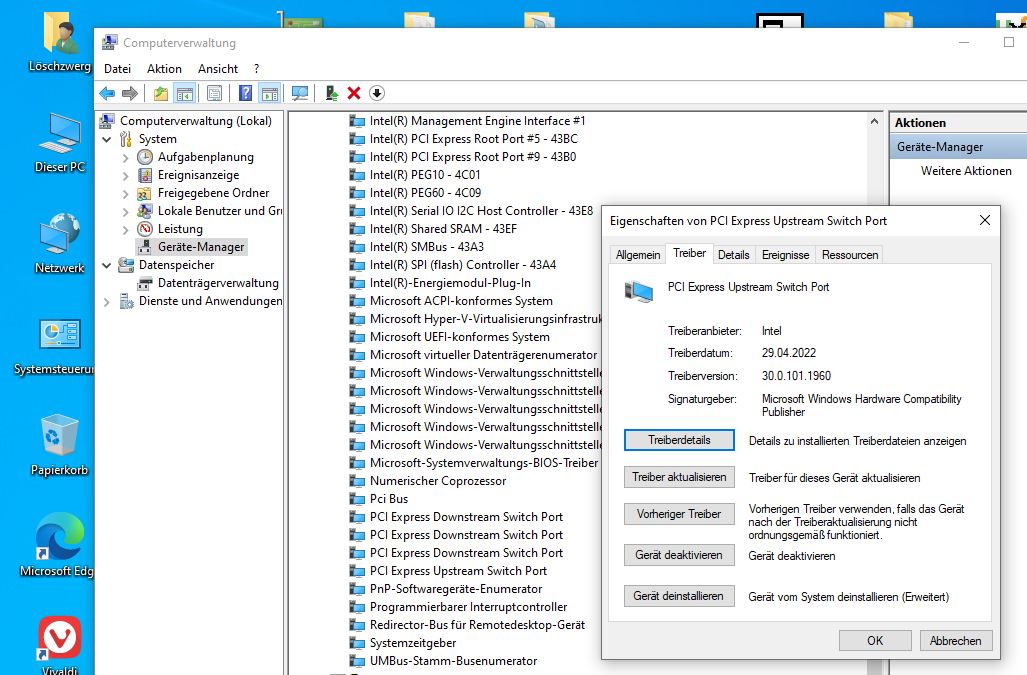The height and width of the screenshot is (675, 1027).
Task: Open the Datei menu
Action: [117, 69]
